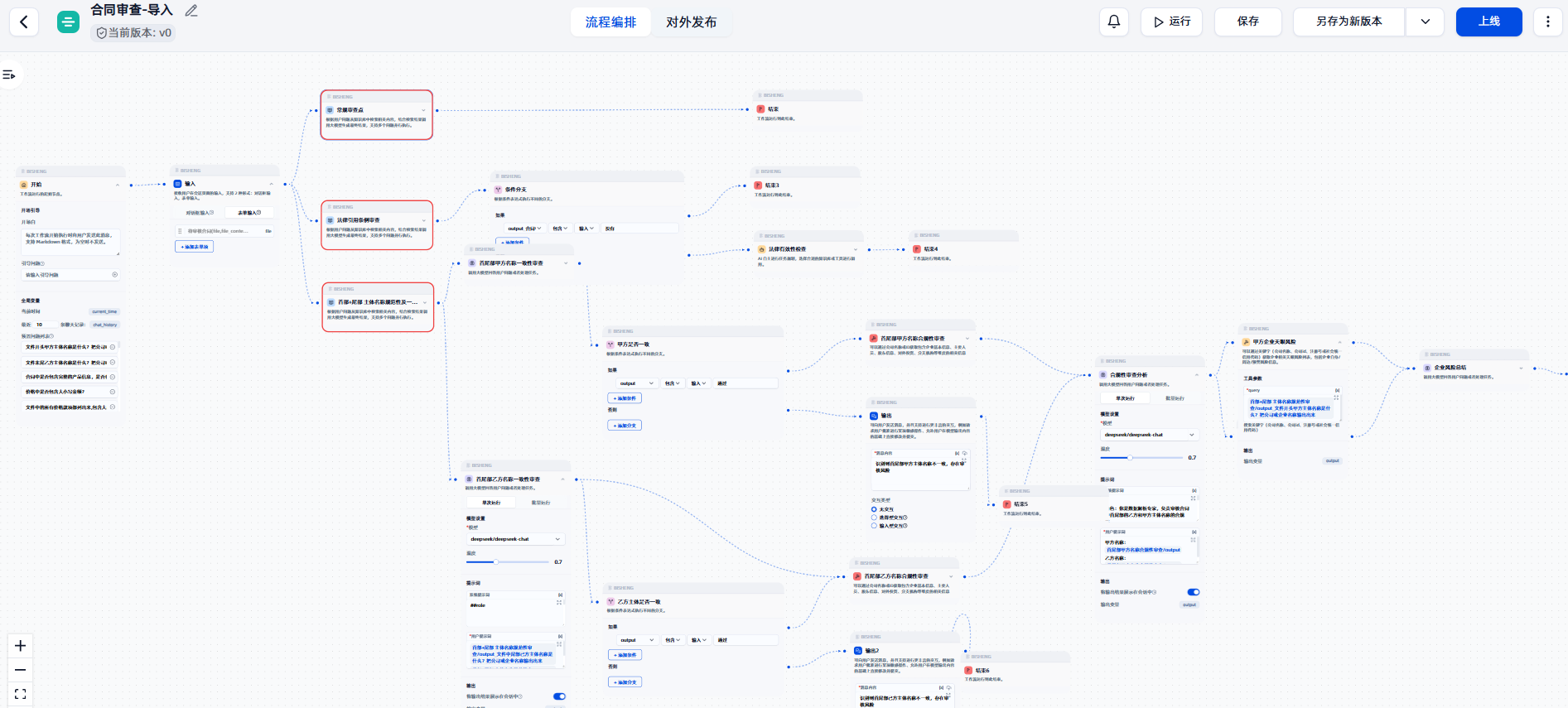Select 无交互 interaction radio in 输出 node
Viewport: 1568px width, 708px height.
pyautogui.click(x=874, y=509)
